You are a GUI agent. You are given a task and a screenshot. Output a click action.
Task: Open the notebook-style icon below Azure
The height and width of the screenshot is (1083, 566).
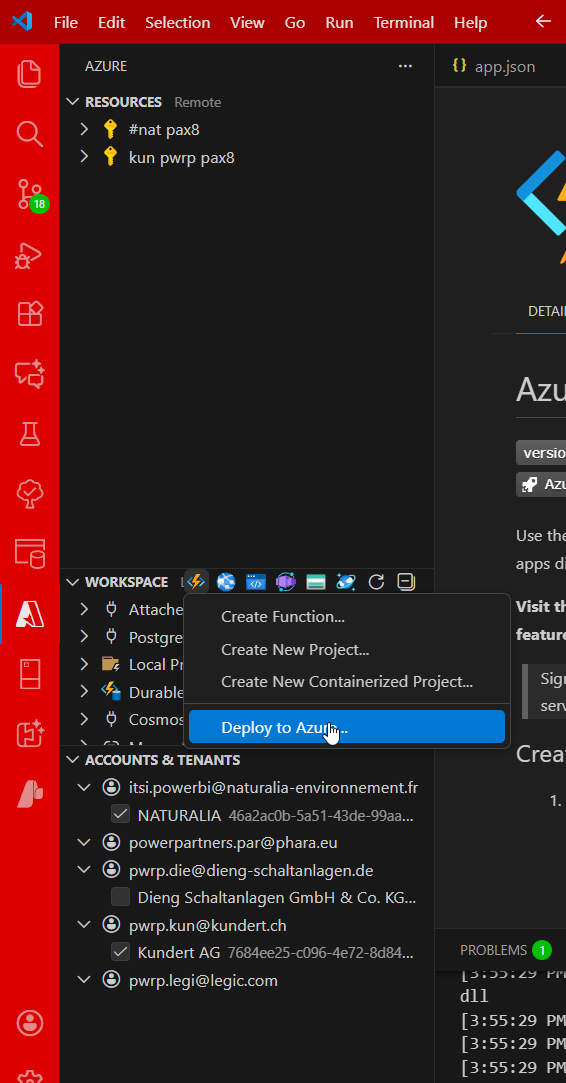click(x=29, y=673)
